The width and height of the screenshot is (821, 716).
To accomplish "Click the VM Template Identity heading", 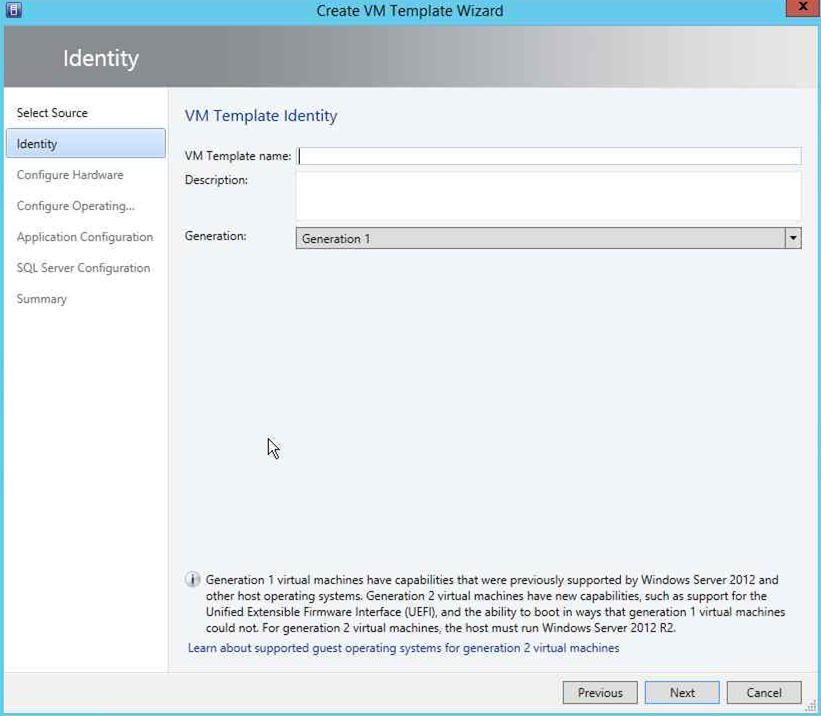I will 261,116.
